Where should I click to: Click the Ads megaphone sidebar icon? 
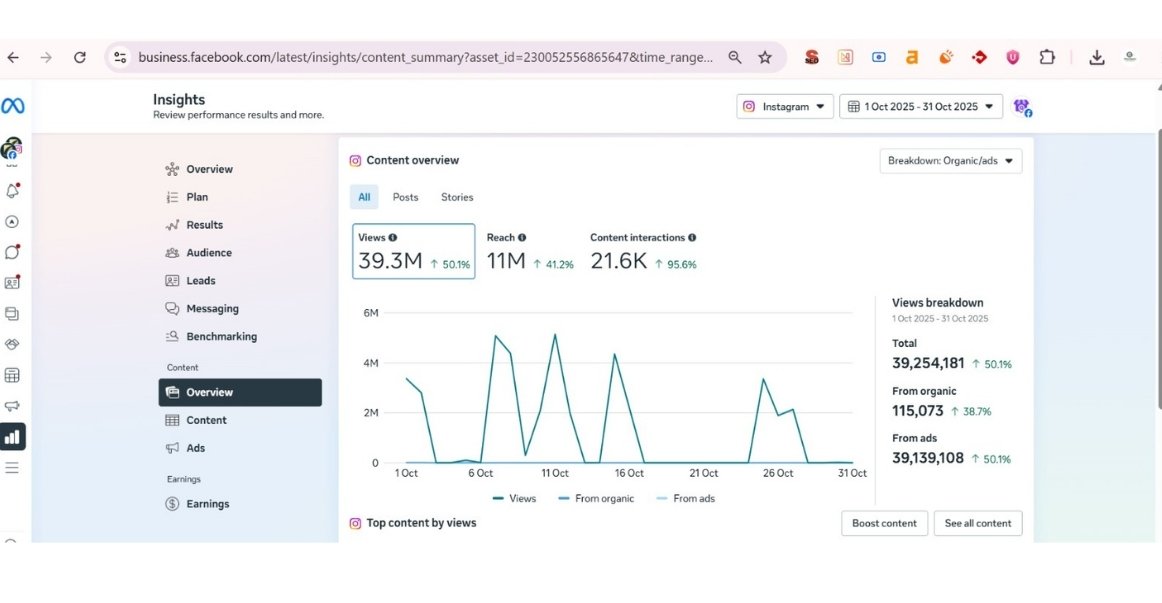tap(12, 406)
